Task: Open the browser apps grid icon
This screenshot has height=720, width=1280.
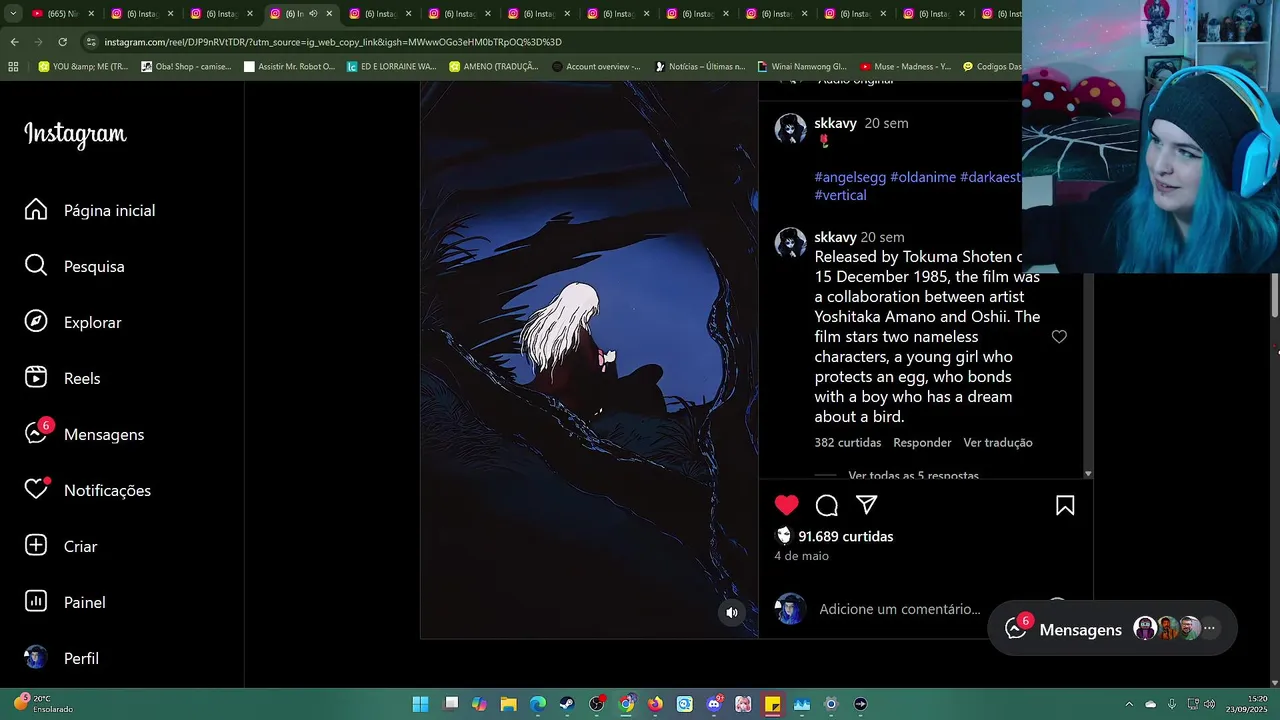Action: tap(13, 67)
